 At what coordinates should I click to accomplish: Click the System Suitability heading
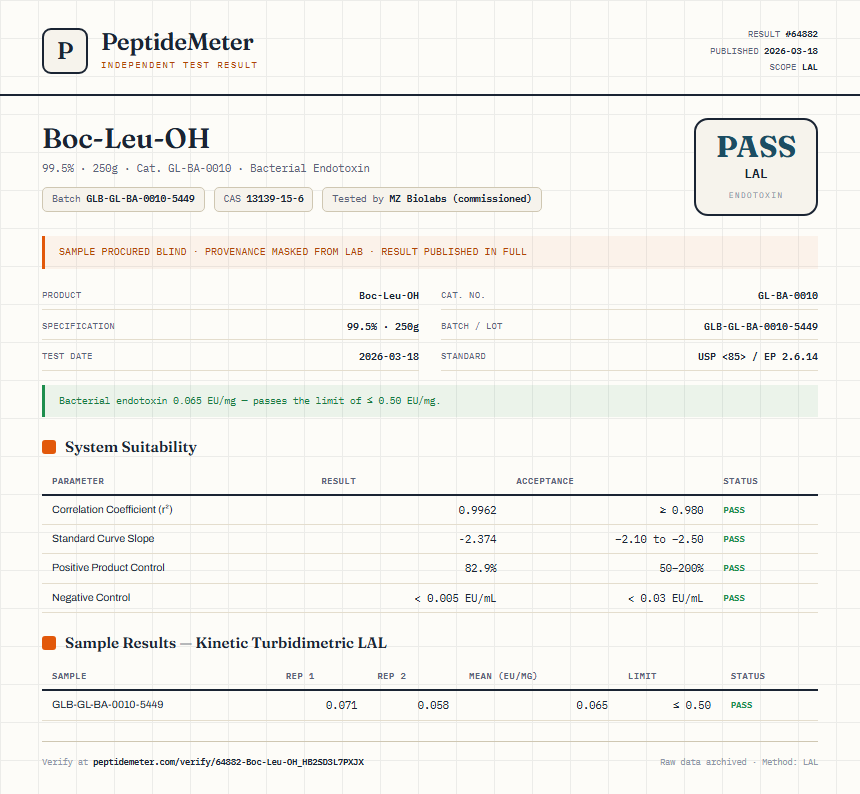(131, 447)
